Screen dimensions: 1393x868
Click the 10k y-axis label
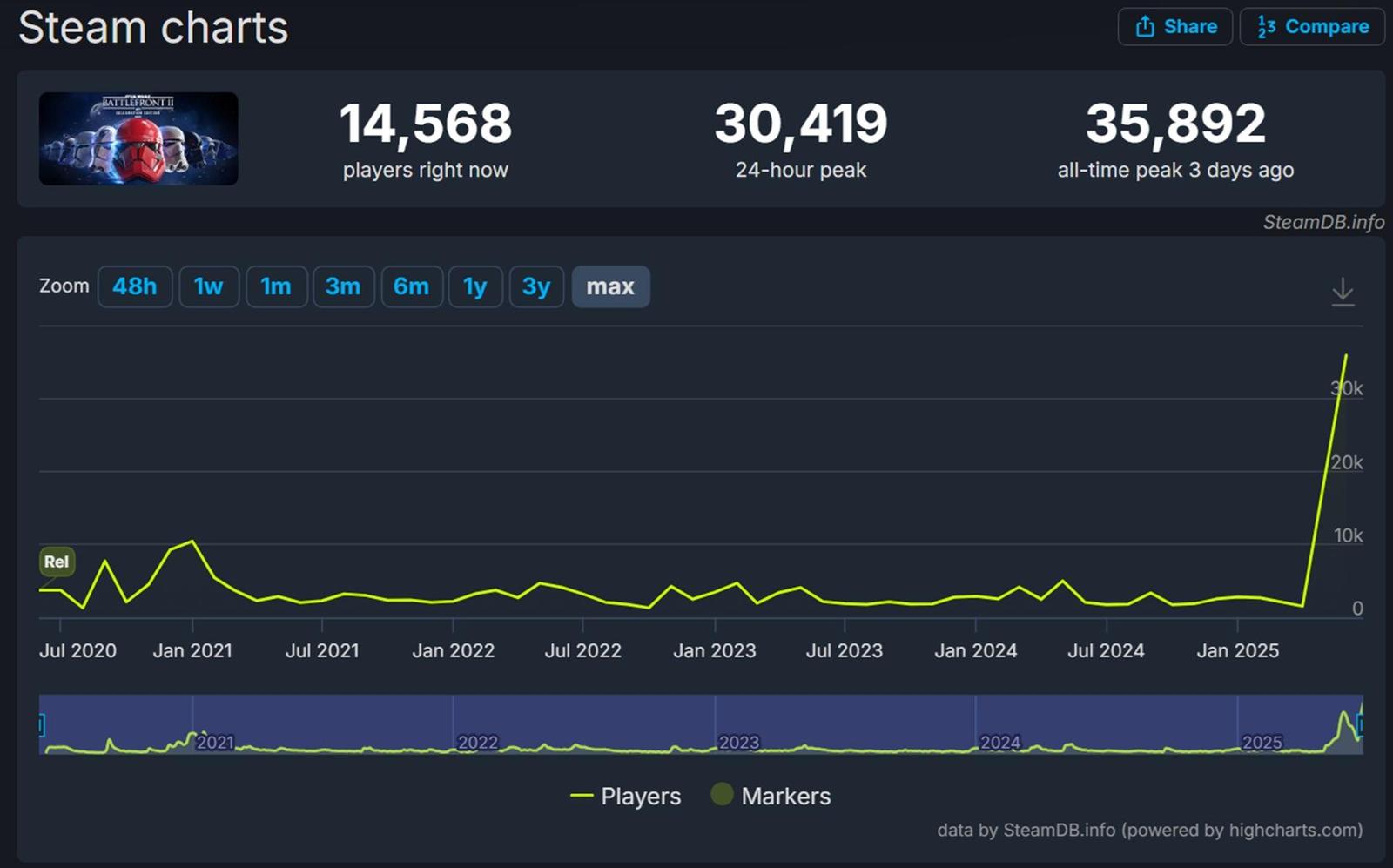1349,535
